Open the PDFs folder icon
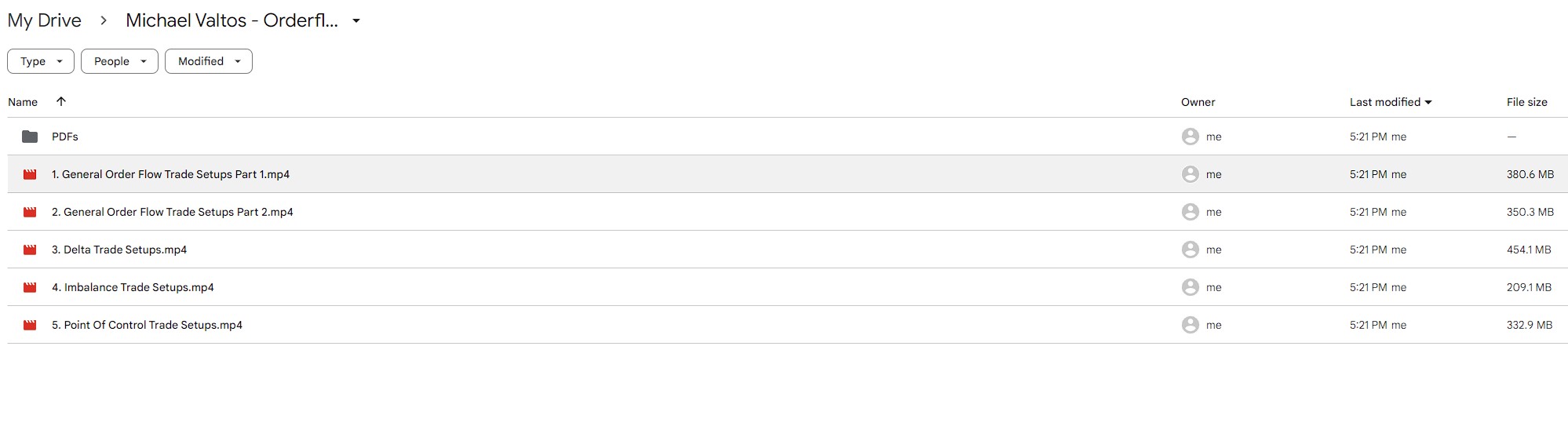Image resolution: width=1568 pixels, height=430 pixels. point(30,137)
